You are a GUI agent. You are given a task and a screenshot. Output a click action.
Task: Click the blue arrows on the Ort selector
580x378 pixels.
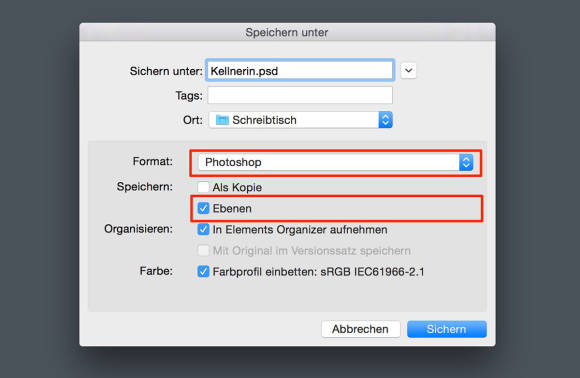click(385, 120)
